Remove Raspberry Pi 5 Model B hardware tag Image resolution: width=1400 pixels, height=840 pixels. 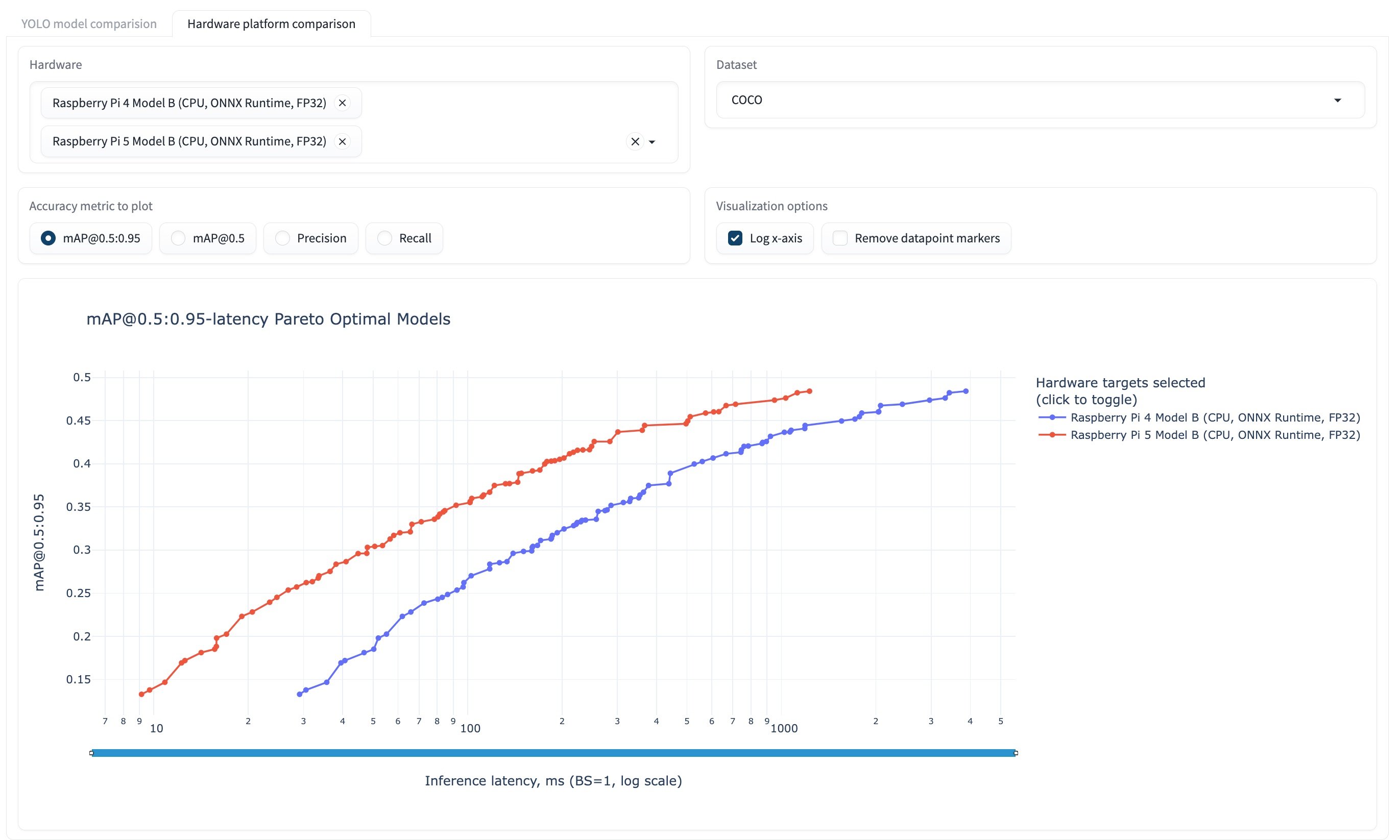click(342, 141)
